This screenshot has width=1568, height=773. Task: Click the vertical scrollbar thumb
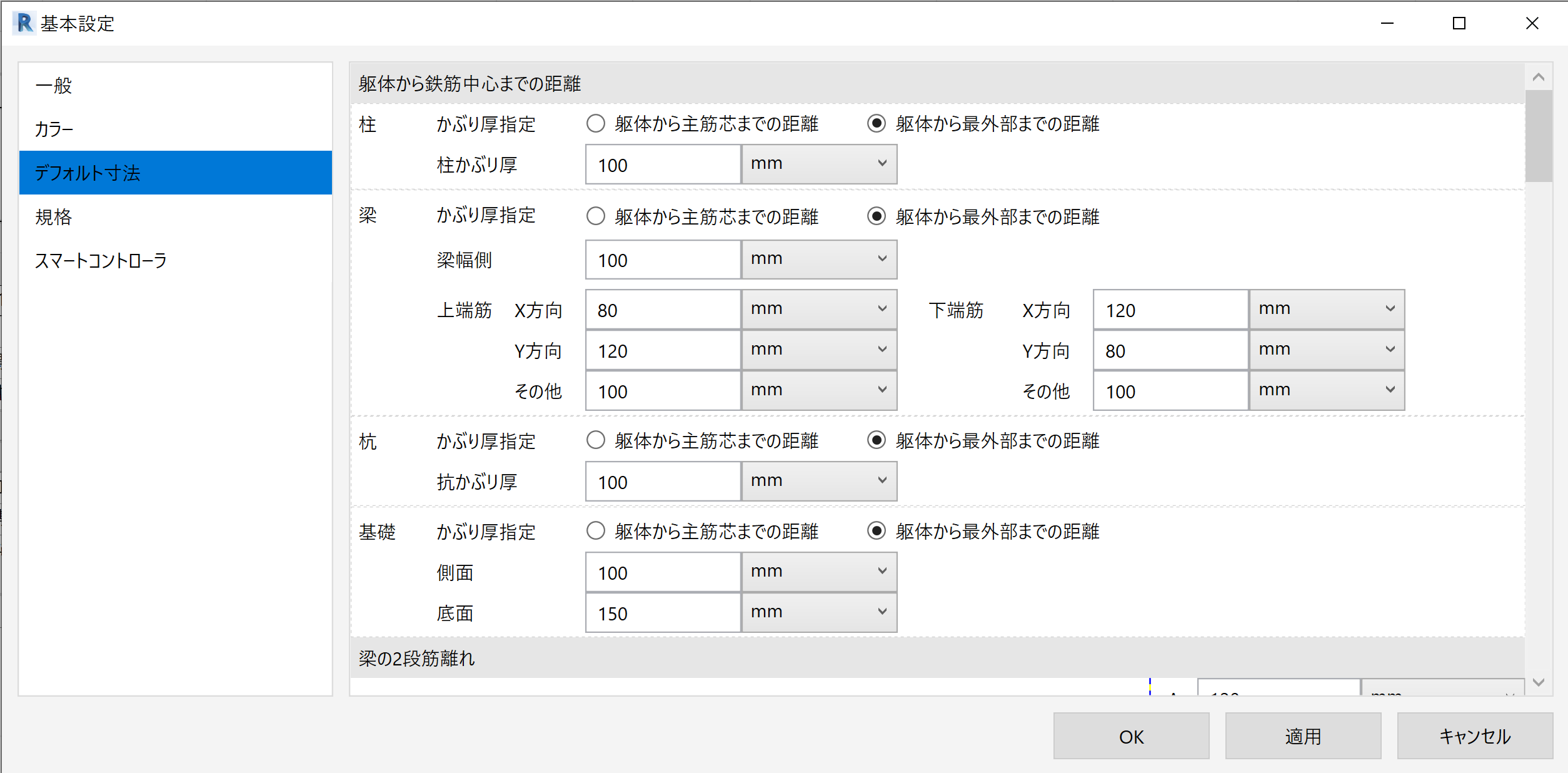tap(1539, 136)
